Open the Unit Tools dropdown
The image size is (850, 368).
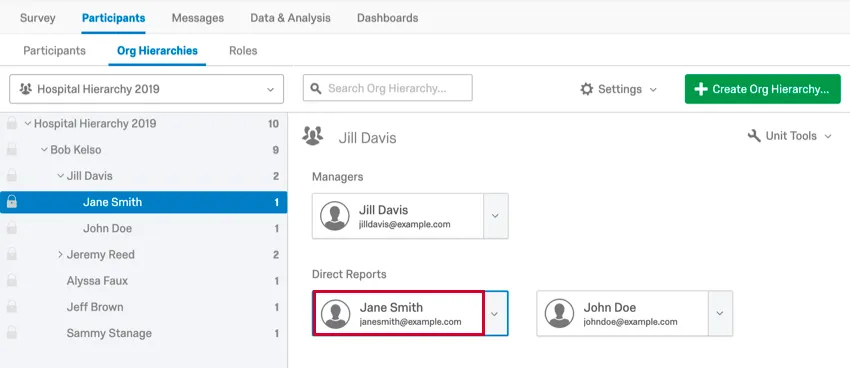tap(789, 135)
